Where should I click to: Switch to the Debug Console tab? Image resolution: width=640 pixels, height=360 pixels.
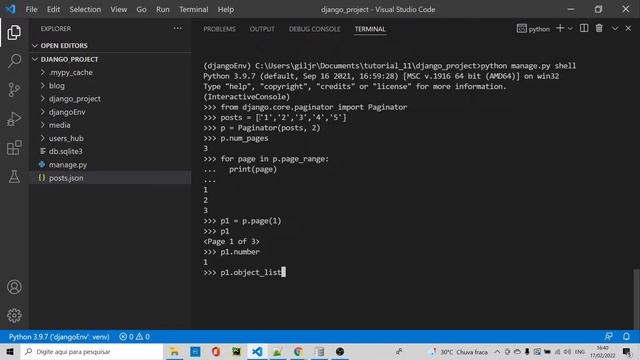(x=314, y=29)
